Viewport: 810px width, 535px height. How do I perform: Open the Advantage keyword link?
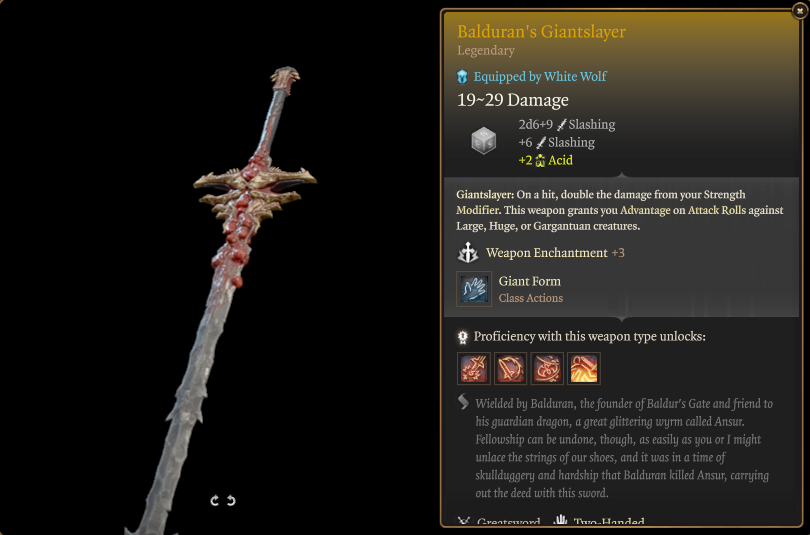(x=645, y=210)
